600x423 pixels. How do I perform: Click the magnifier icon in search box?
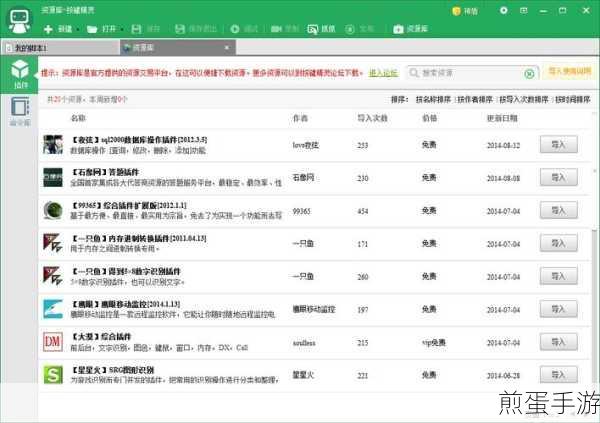(413, 73)
